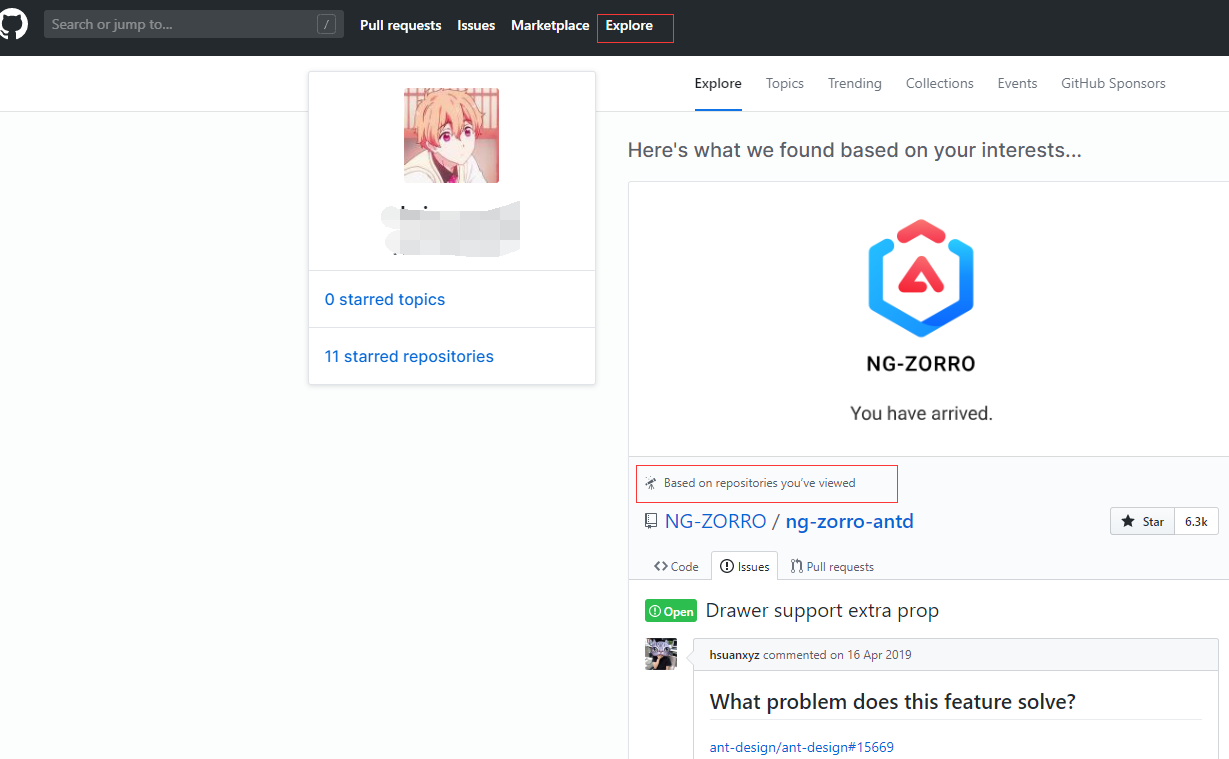1229x759 pixels.
Task: Switch to the Collections tab
Action: point(940,83)
